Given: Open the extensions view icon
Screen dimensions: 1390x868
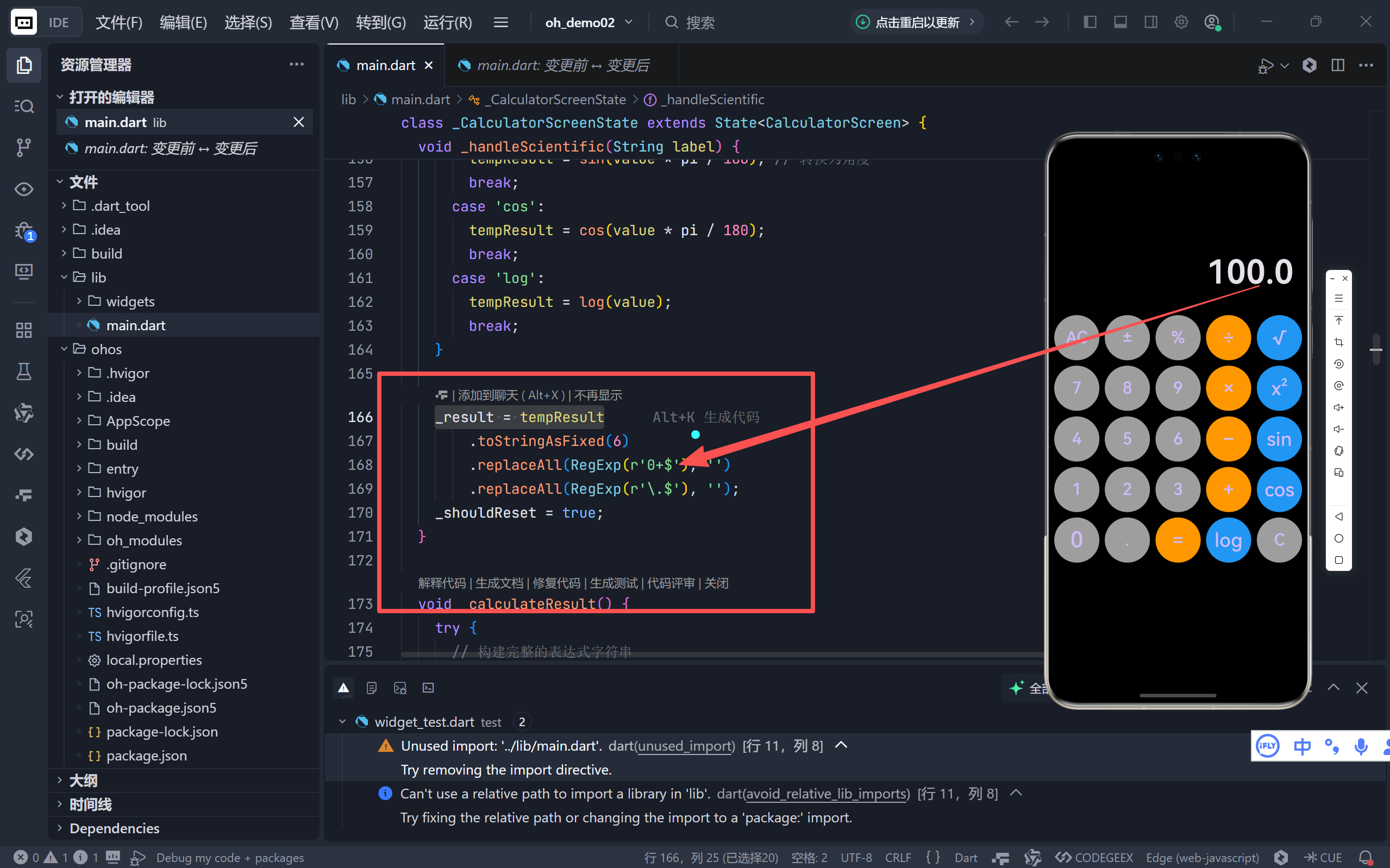Looking at the screenshot, I should pos(23,330).
